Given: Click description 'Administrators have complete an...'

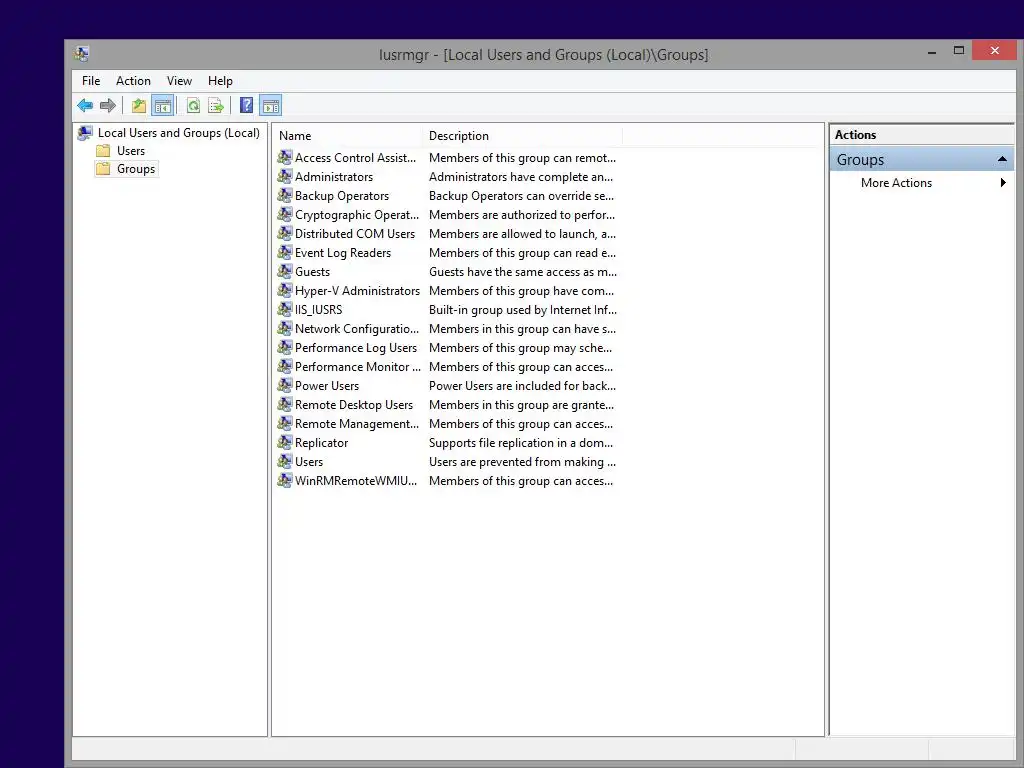Looking at the screenshot, I should 520,176.
